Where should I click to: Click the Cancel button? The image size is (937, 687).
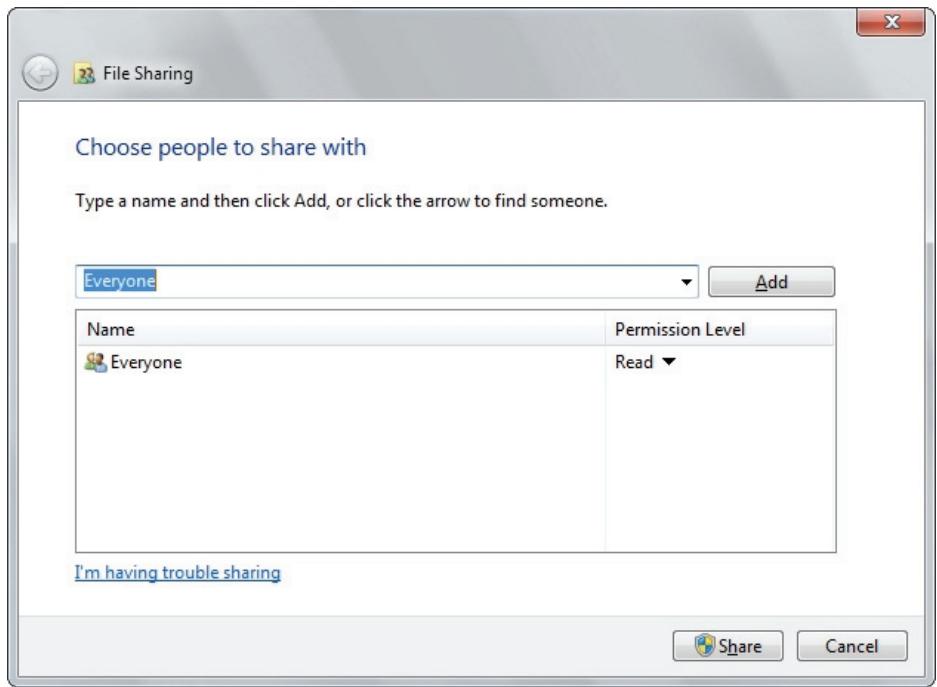852,646
